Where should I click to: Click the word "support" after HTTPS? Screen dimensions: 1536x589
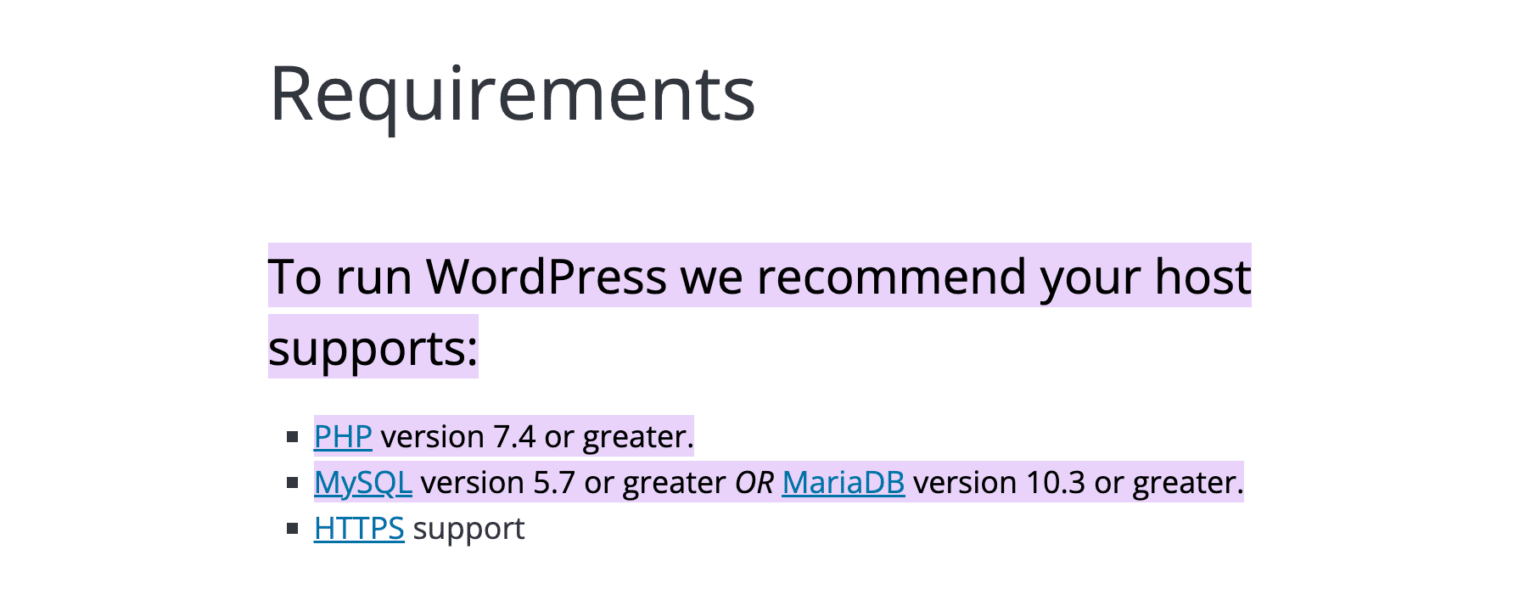[468, 528]
